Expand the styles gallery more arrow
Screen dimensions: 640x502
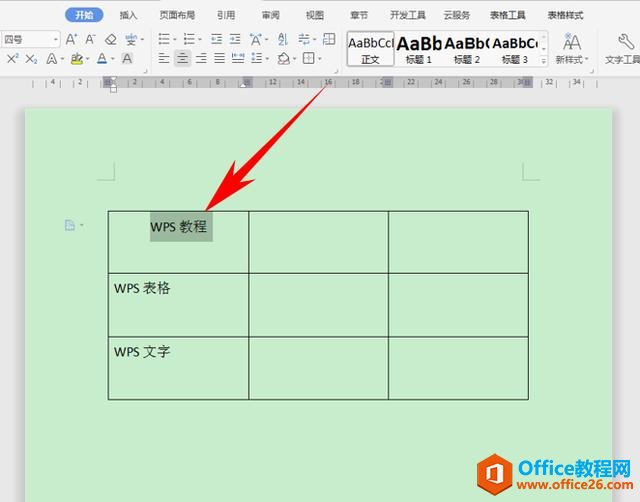544,61
